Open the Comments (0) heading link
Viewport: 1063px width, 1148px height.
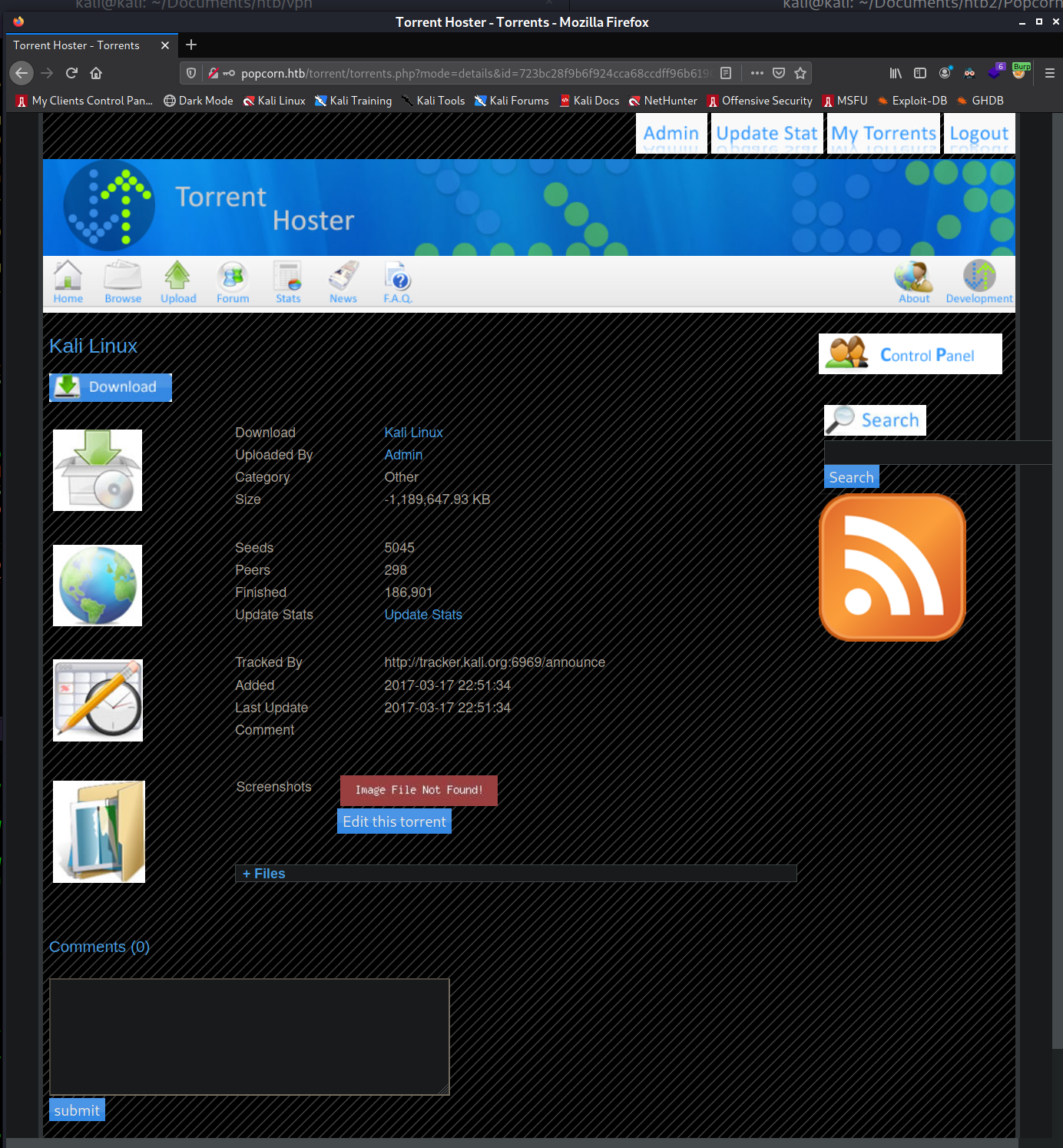pyautogui.click(x=99, y=947)
